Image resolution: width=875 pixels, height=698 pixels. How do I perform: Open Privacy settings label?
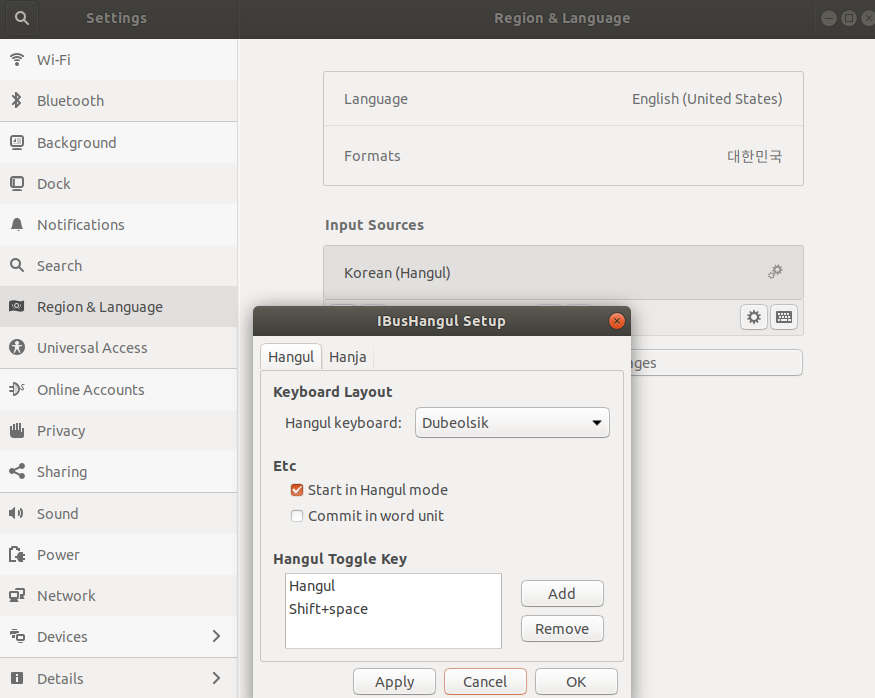61,431
